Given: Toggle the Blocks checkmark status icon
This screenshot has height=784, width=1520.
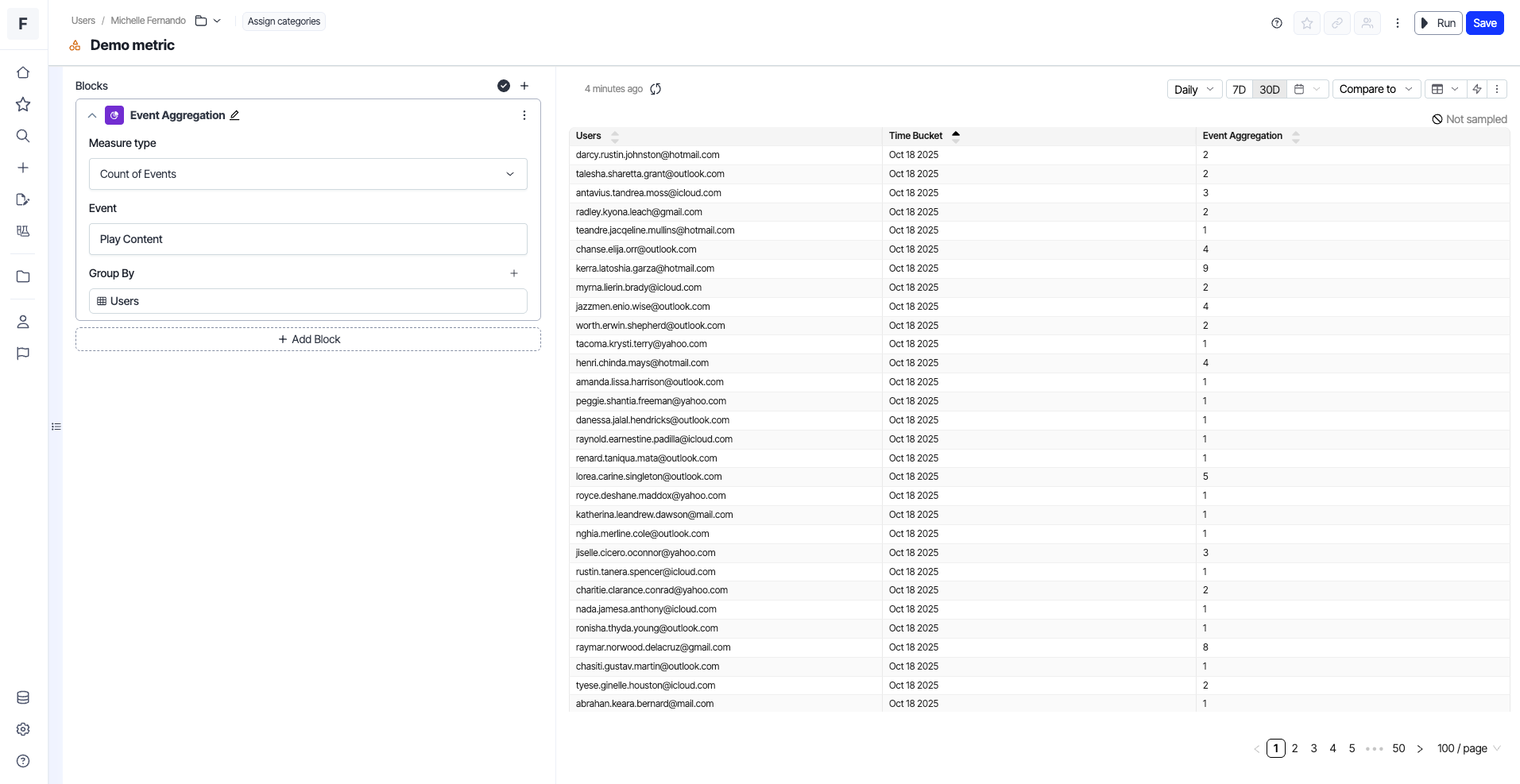Looking at the screenshot, I should coord(504,86).
